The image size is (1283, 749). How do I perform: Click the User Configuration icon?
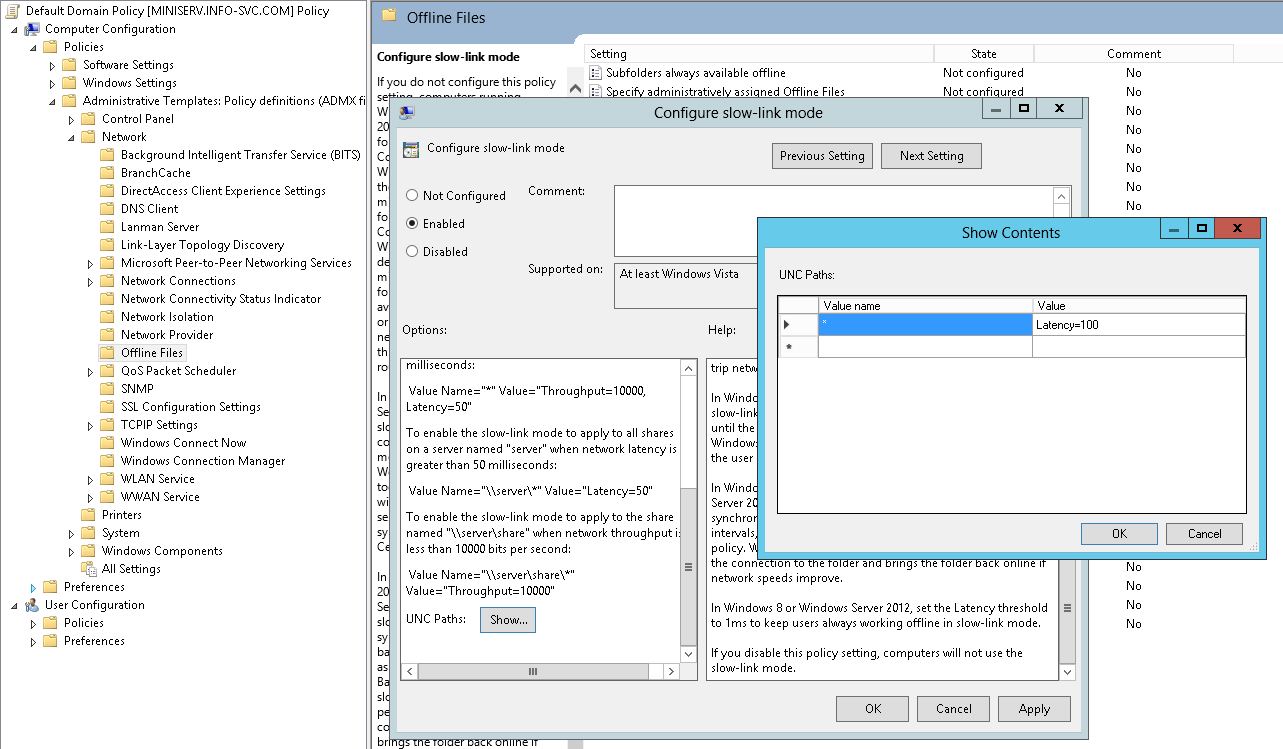coord(32,605)
